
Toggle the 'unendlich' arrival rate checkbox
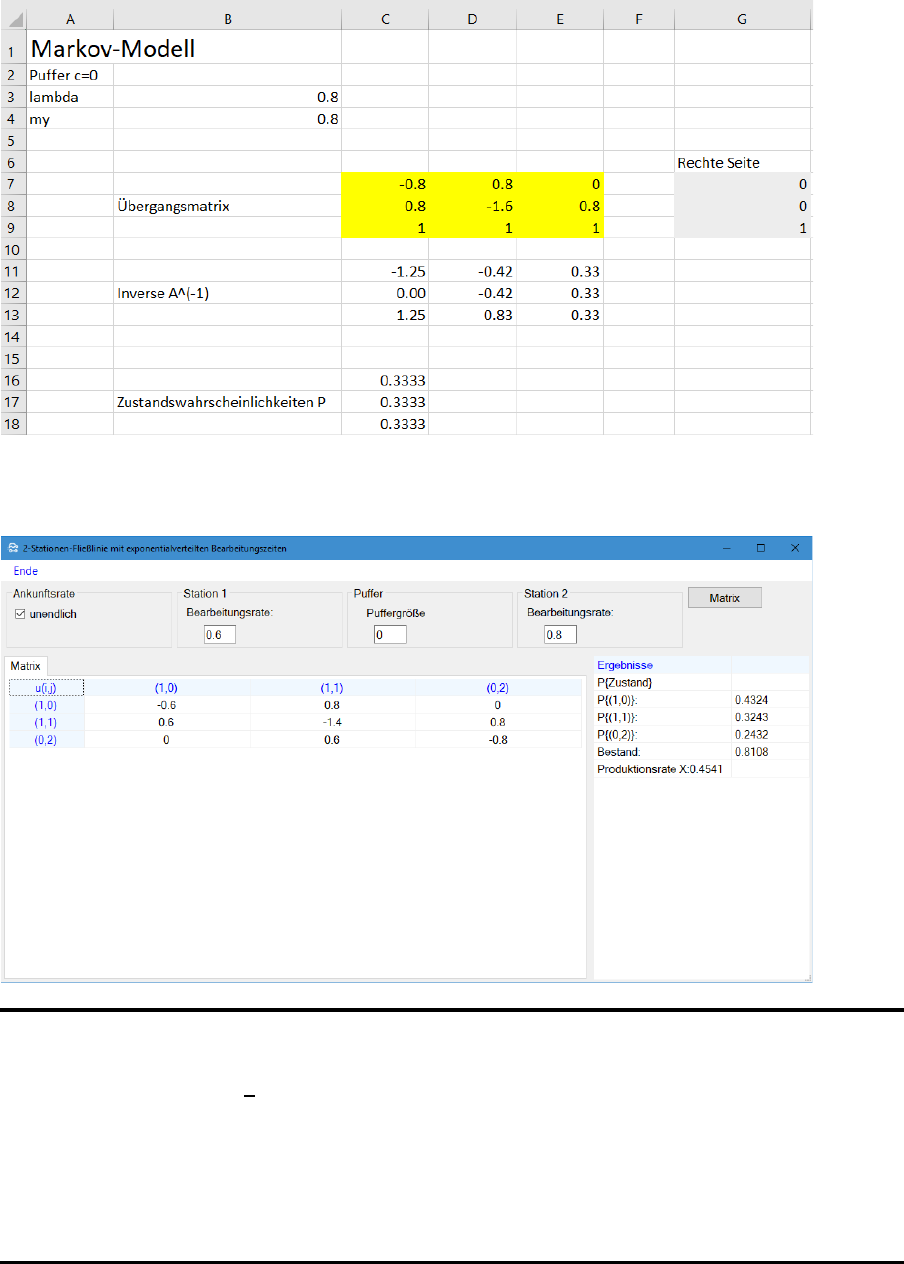pos(20,614)
